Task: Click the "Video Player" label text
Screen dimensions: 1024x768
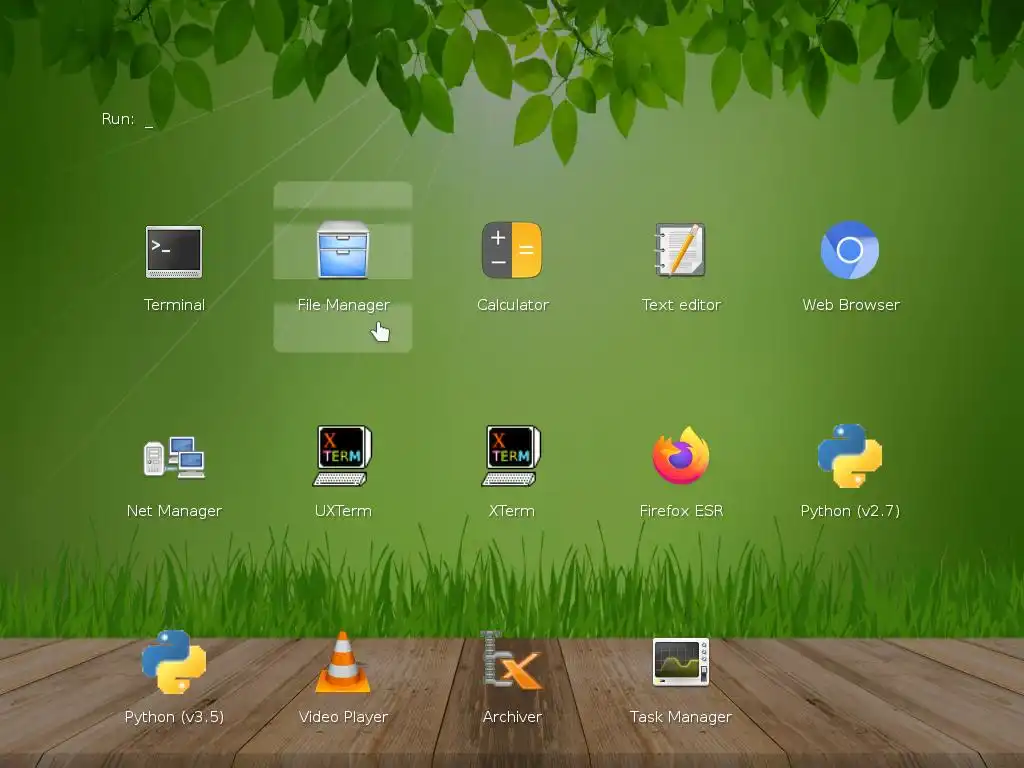Action: point(344,717)
